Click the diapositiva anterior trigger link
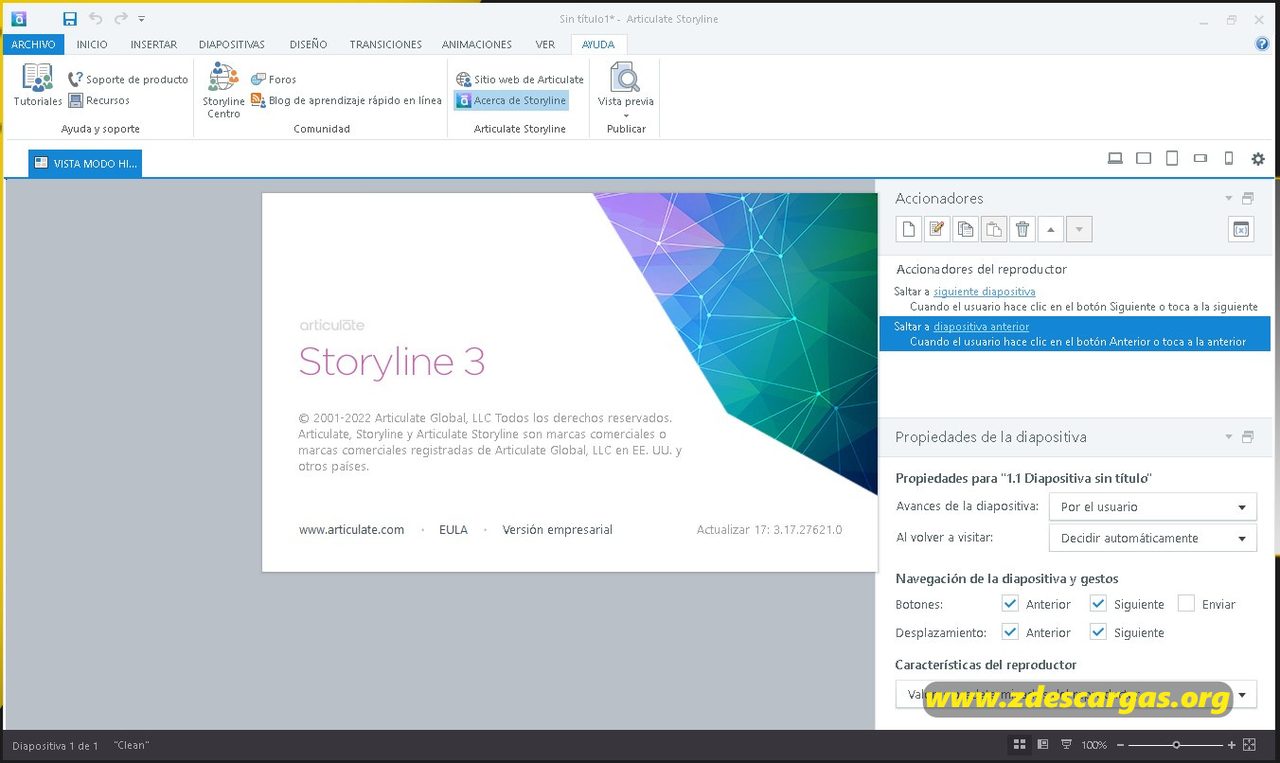The height and width of the screenshot is (763, 1280). (981, 326)
